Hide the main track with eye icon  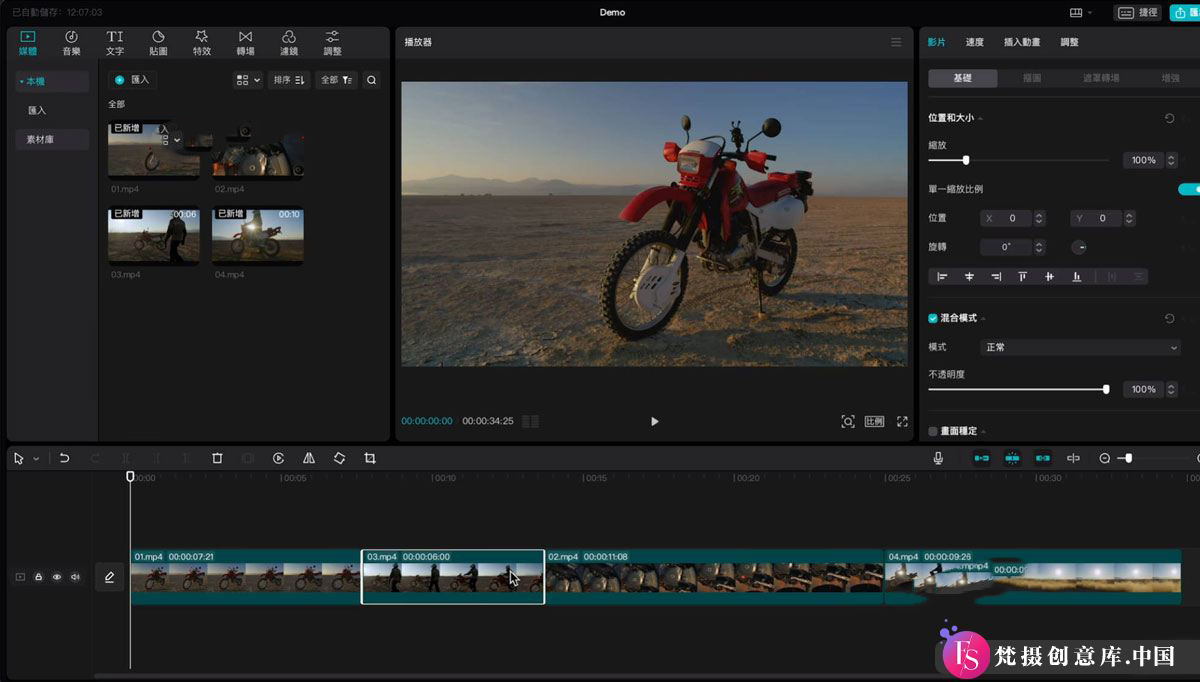pyautogui.click(x=57, y=577)
